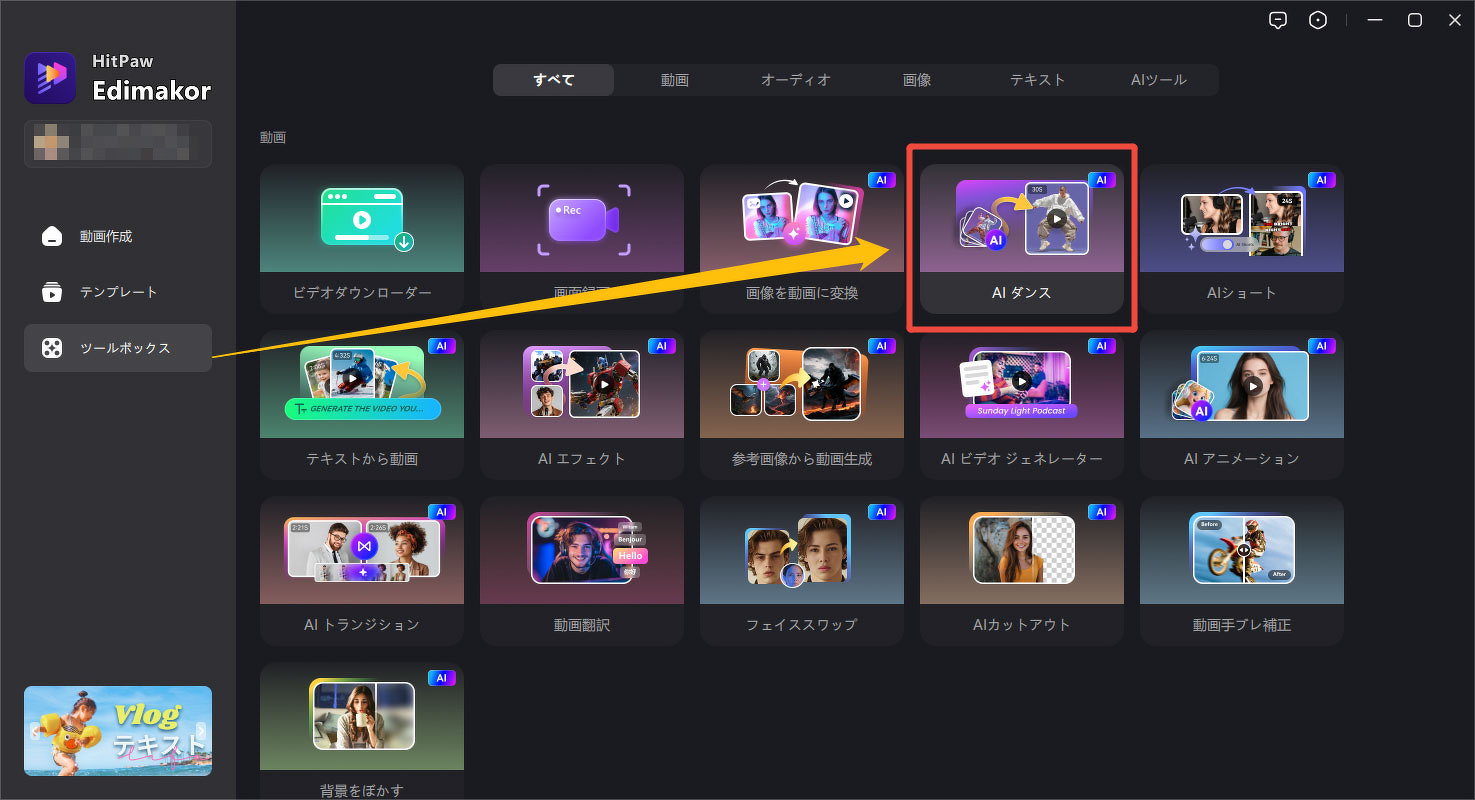Switch to the 画像 tab

917,80
